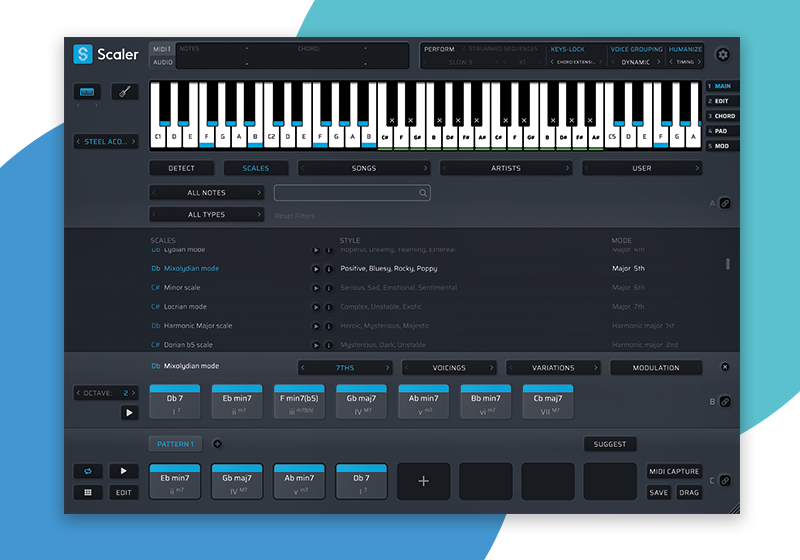Show info for Db Harmonic Major scale

tap(329, 326)
